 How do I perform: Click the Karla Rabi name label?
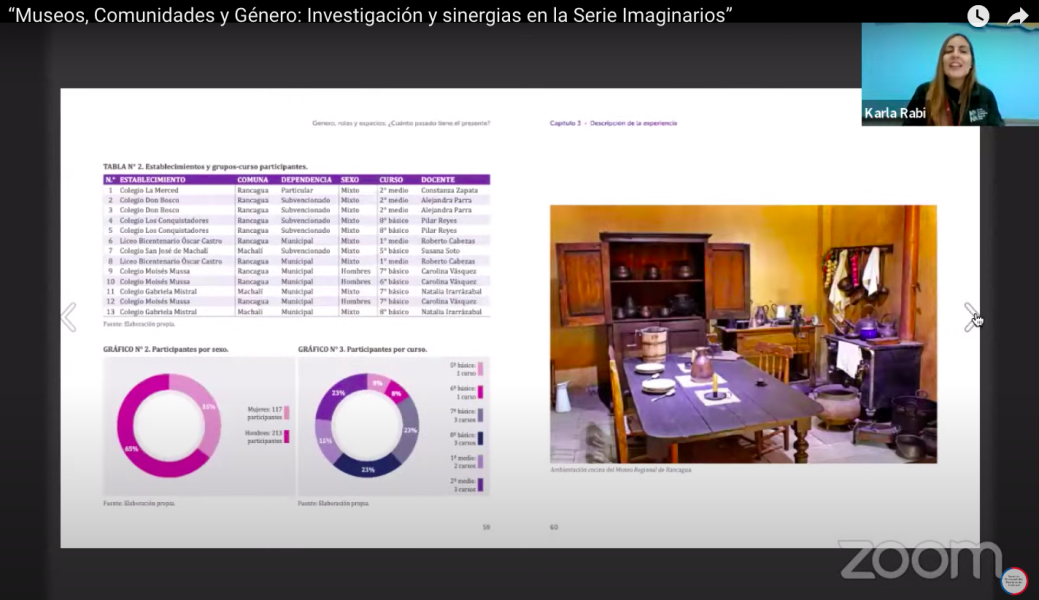coord(895,113)
